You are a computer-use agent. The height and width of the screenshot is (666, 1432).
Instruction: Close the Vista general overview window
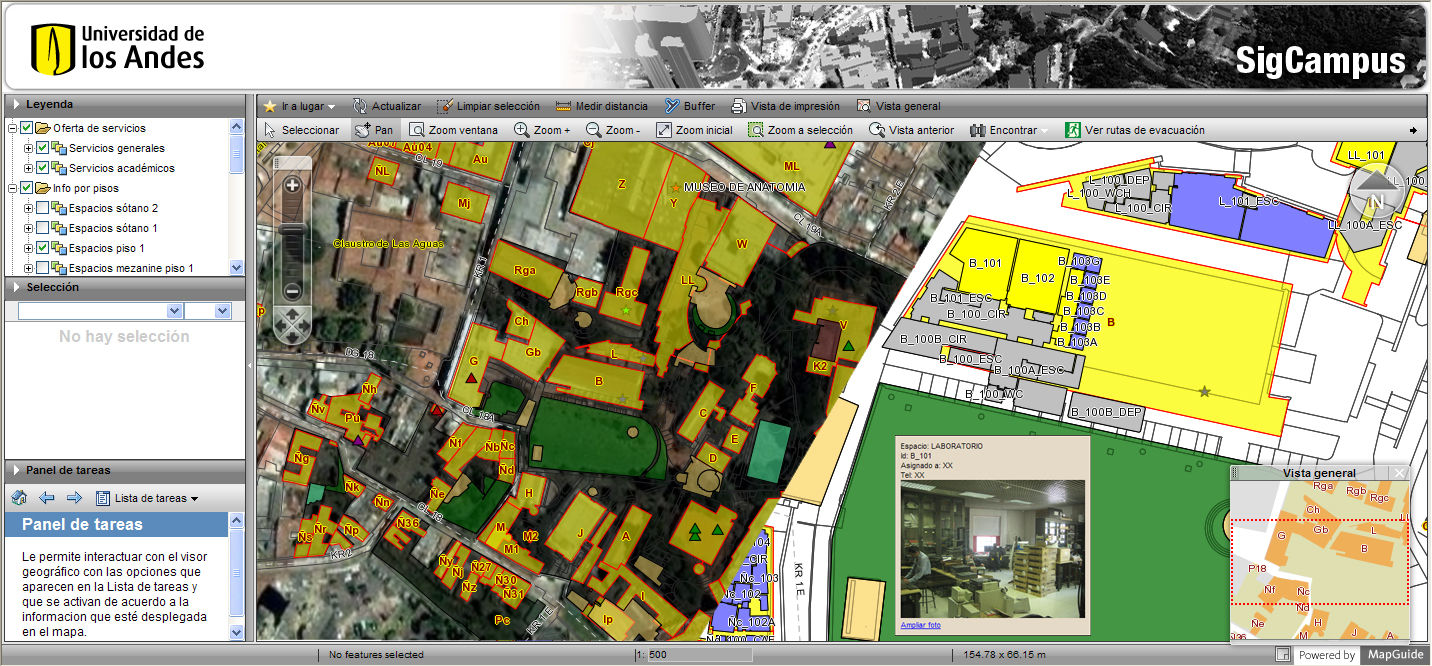[x=1400, y=473]
